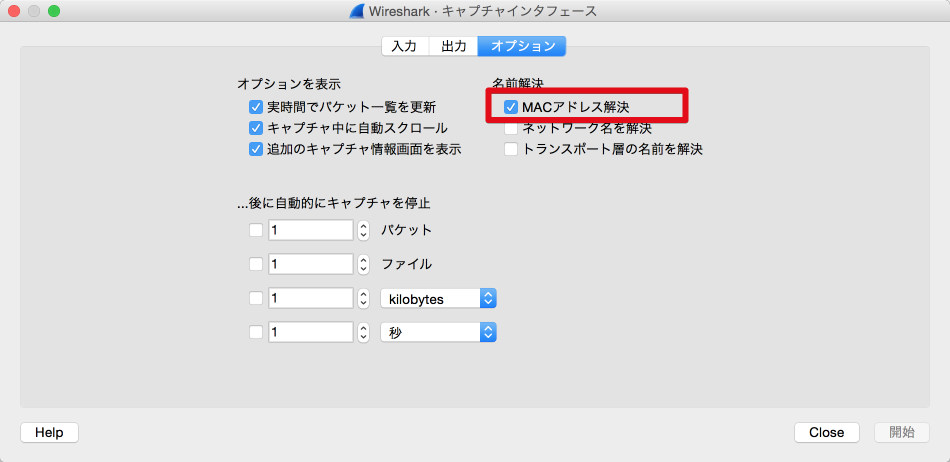This screenshot has height=462, width=950.
Task: Enable auto-stop after パケット checkbox
Action: pyautogui.click(x=256, y=230)
